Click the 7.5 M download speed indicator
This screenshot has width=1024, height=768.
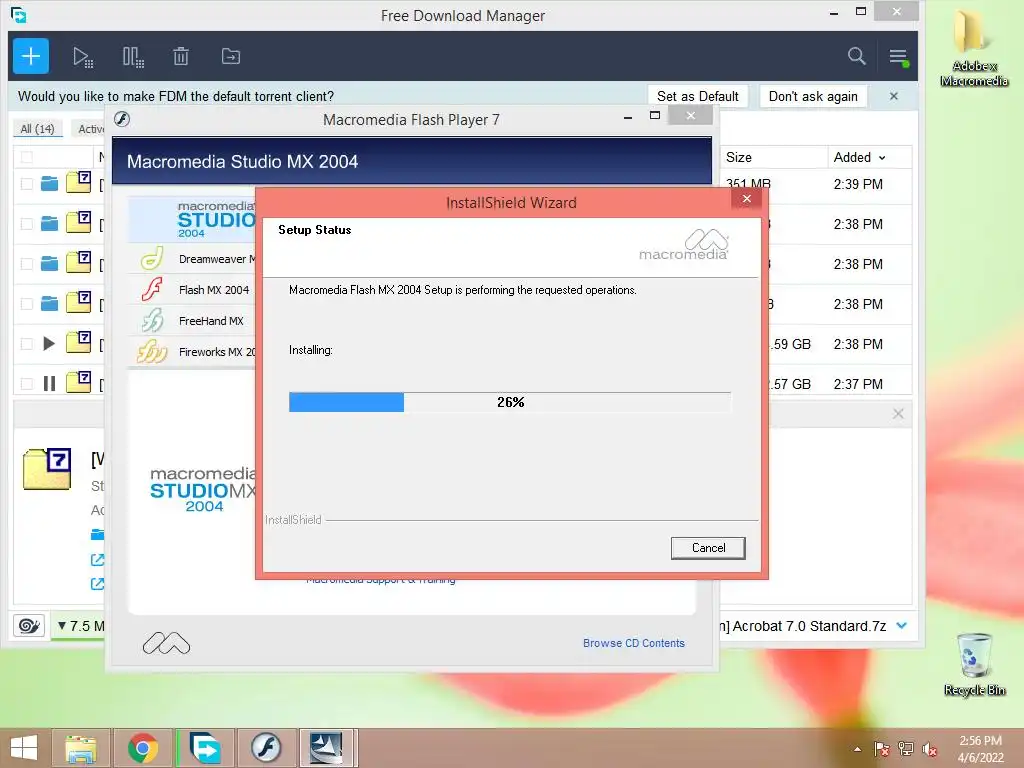80,626
